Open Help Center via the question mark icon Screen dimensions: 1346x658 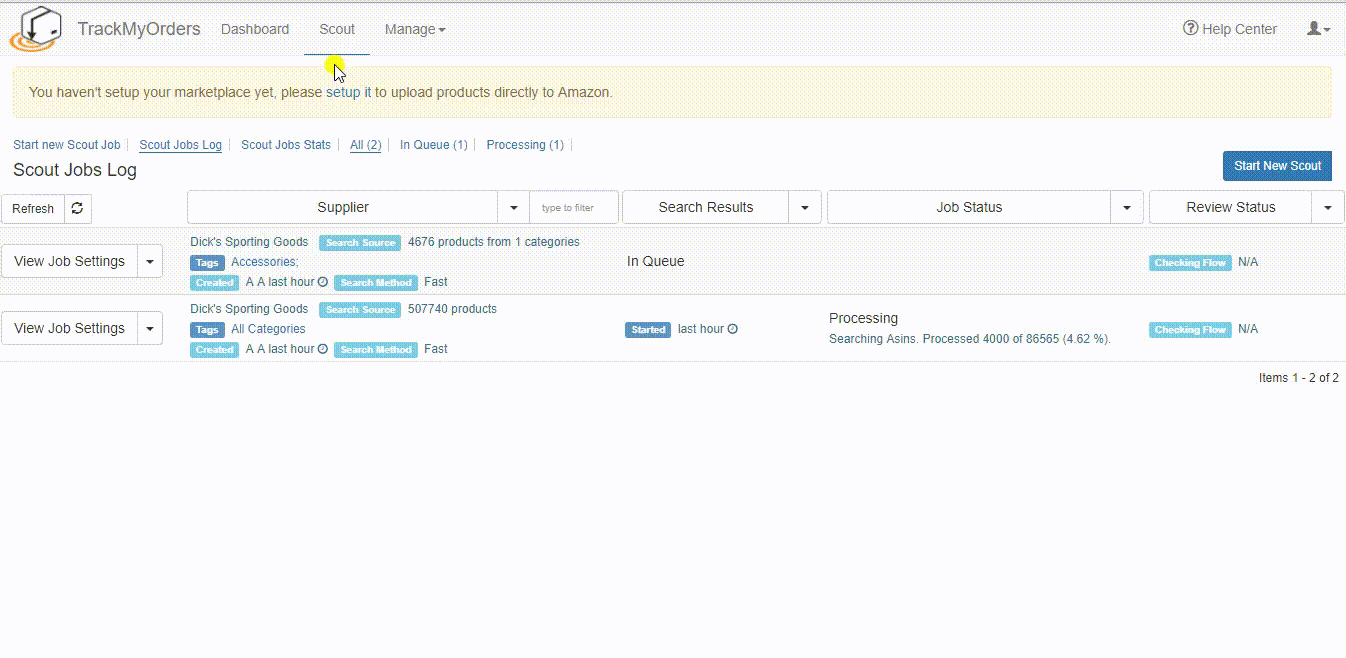(1191, 29)
